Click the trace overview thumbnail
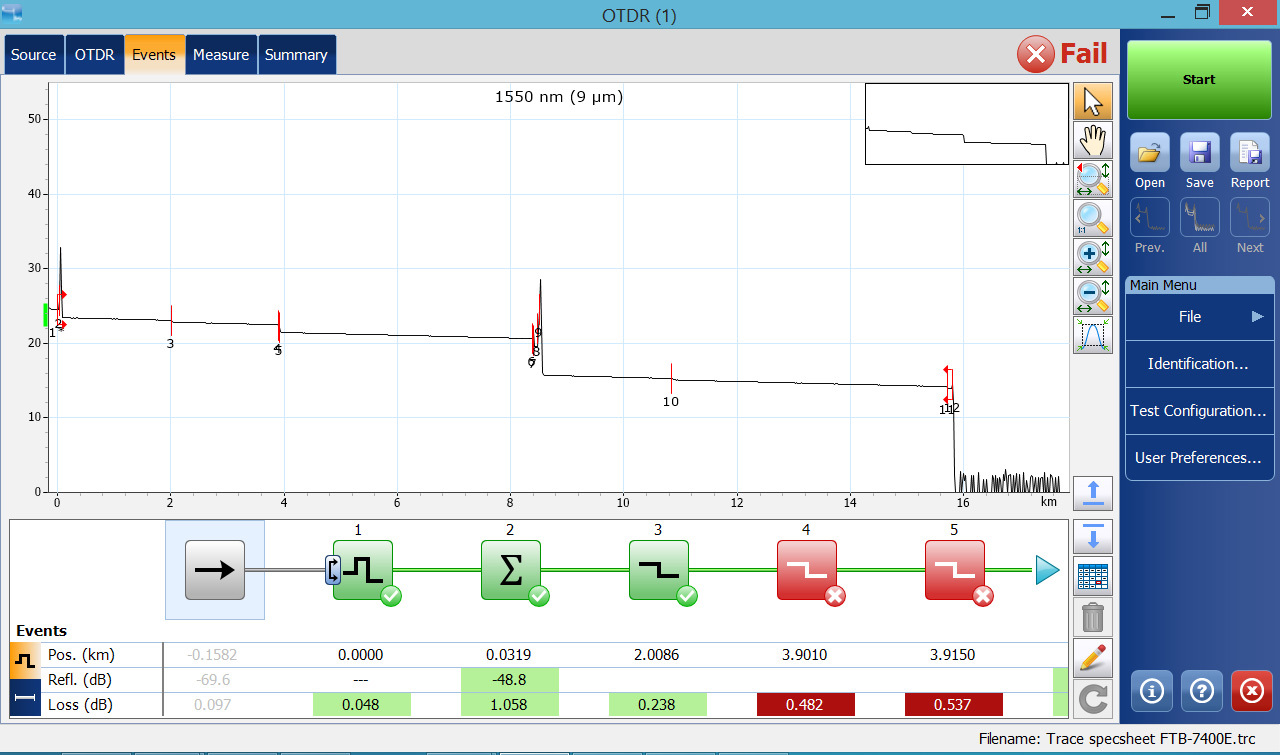 (x=966, y=124)
